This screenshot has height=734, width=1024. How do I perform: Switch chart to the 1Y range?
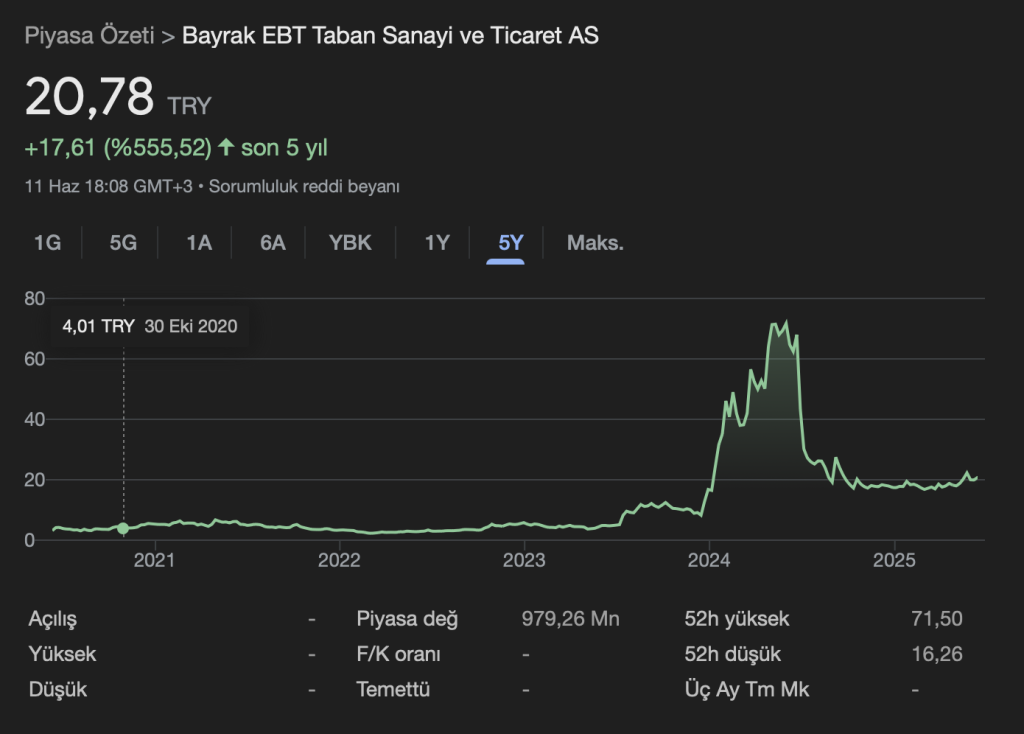pos(437,243)
